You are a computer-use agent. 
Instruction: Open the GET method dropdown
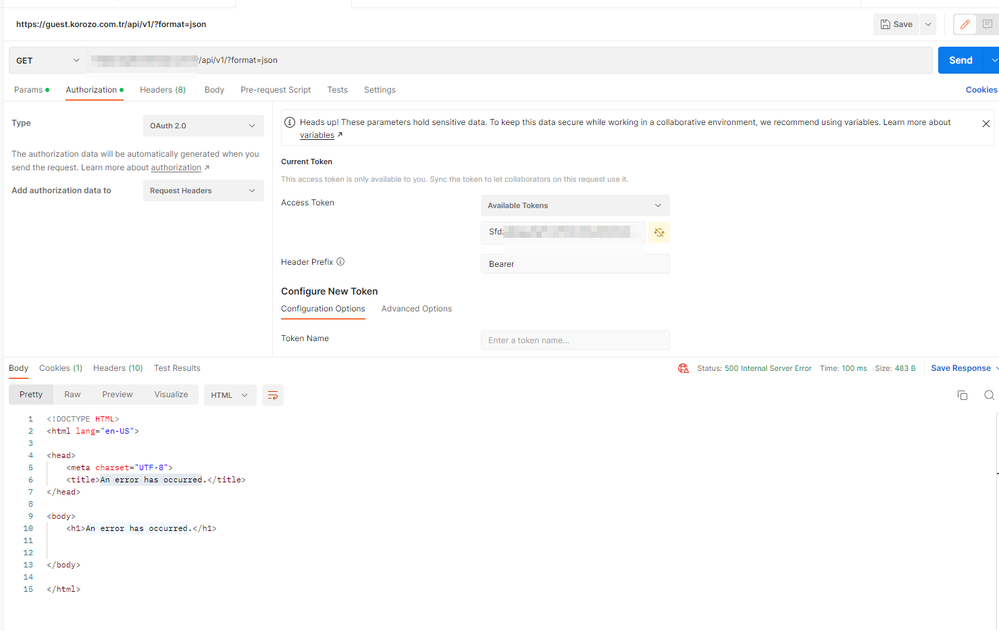point(48,61)
